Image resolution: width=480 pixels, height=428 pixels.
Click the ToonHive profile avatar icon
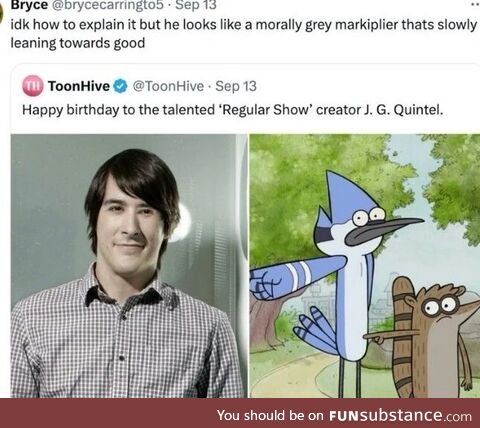click(33, 86)
